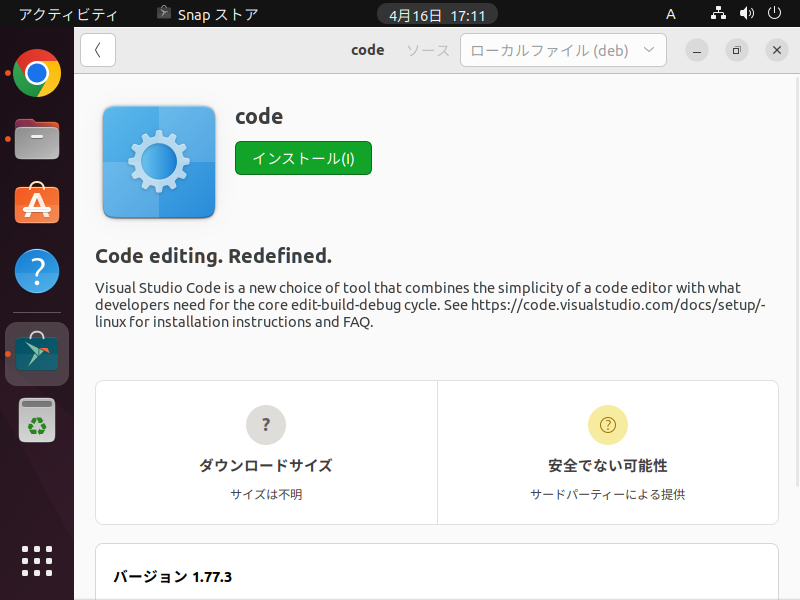Maximize the Snap Store window
800x600 pixels.
coord(736,50)
